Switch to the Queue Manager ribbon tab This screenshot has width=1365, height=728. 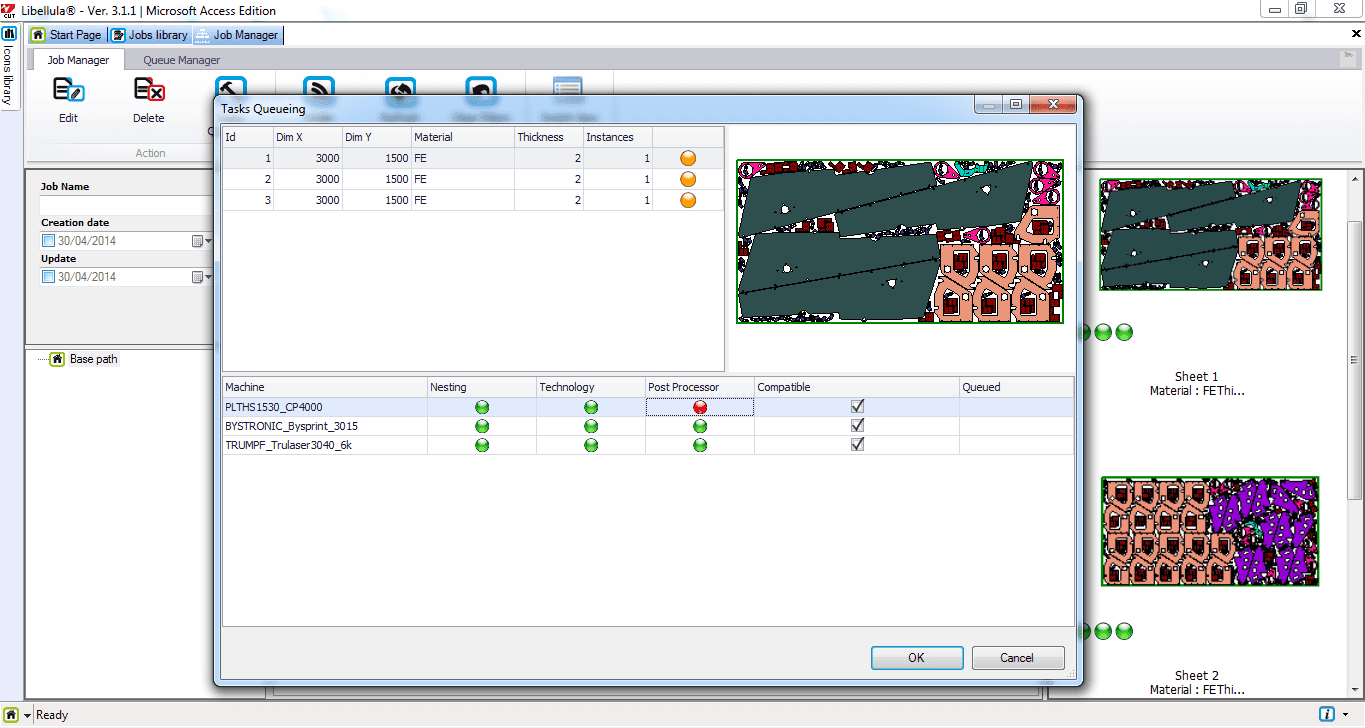(181, 60)
